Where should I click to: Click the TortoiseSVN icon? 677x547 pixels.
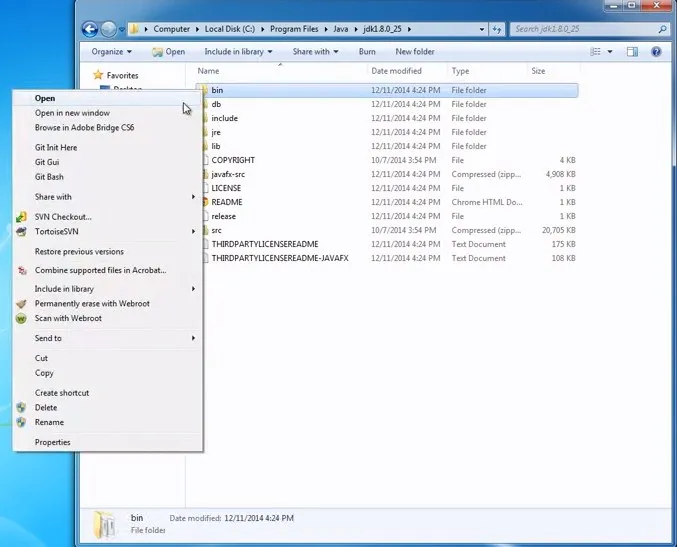[21, 231]
